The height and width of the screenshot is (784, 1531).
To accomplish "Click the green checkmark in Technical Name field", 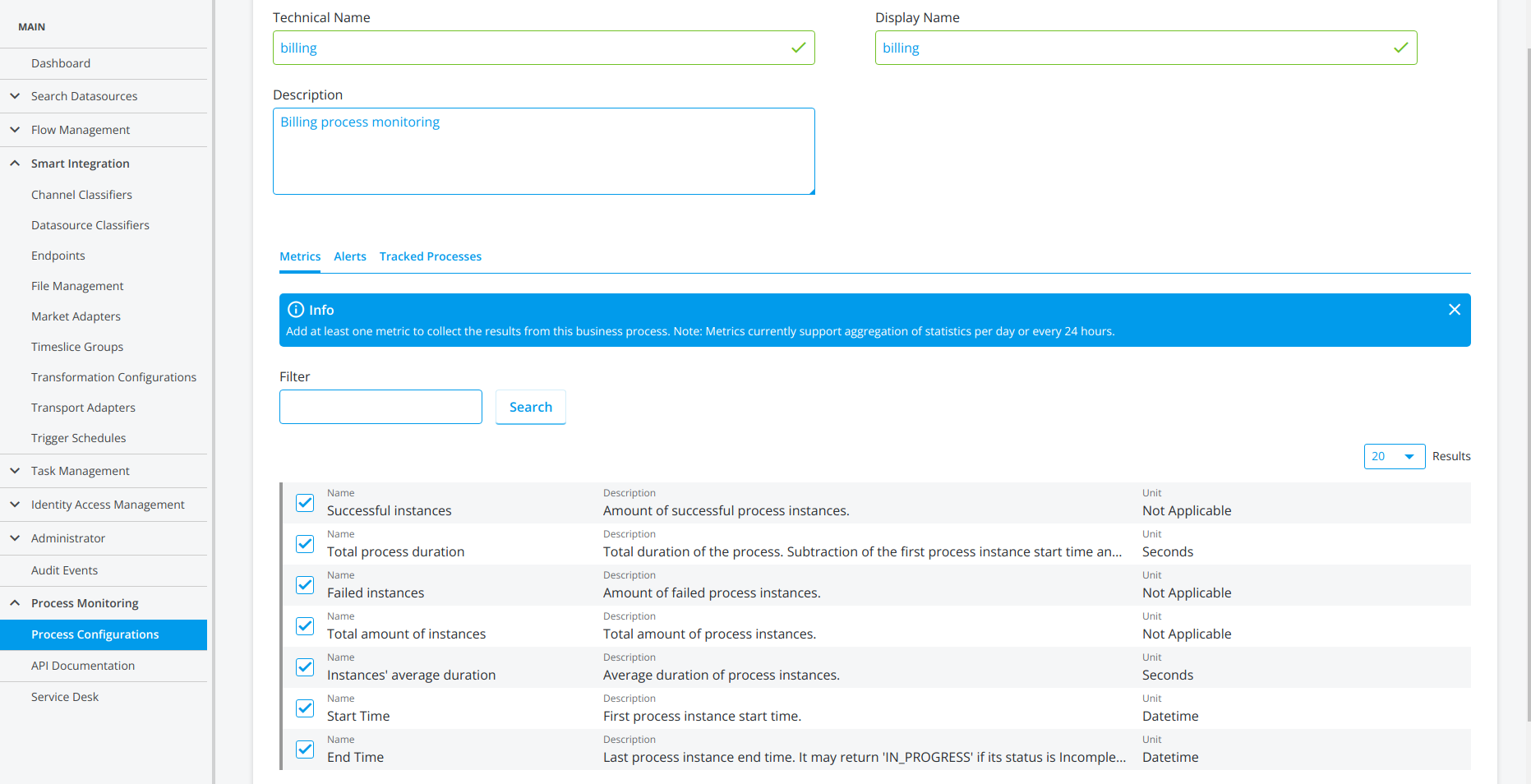I will tap(798, 48).
